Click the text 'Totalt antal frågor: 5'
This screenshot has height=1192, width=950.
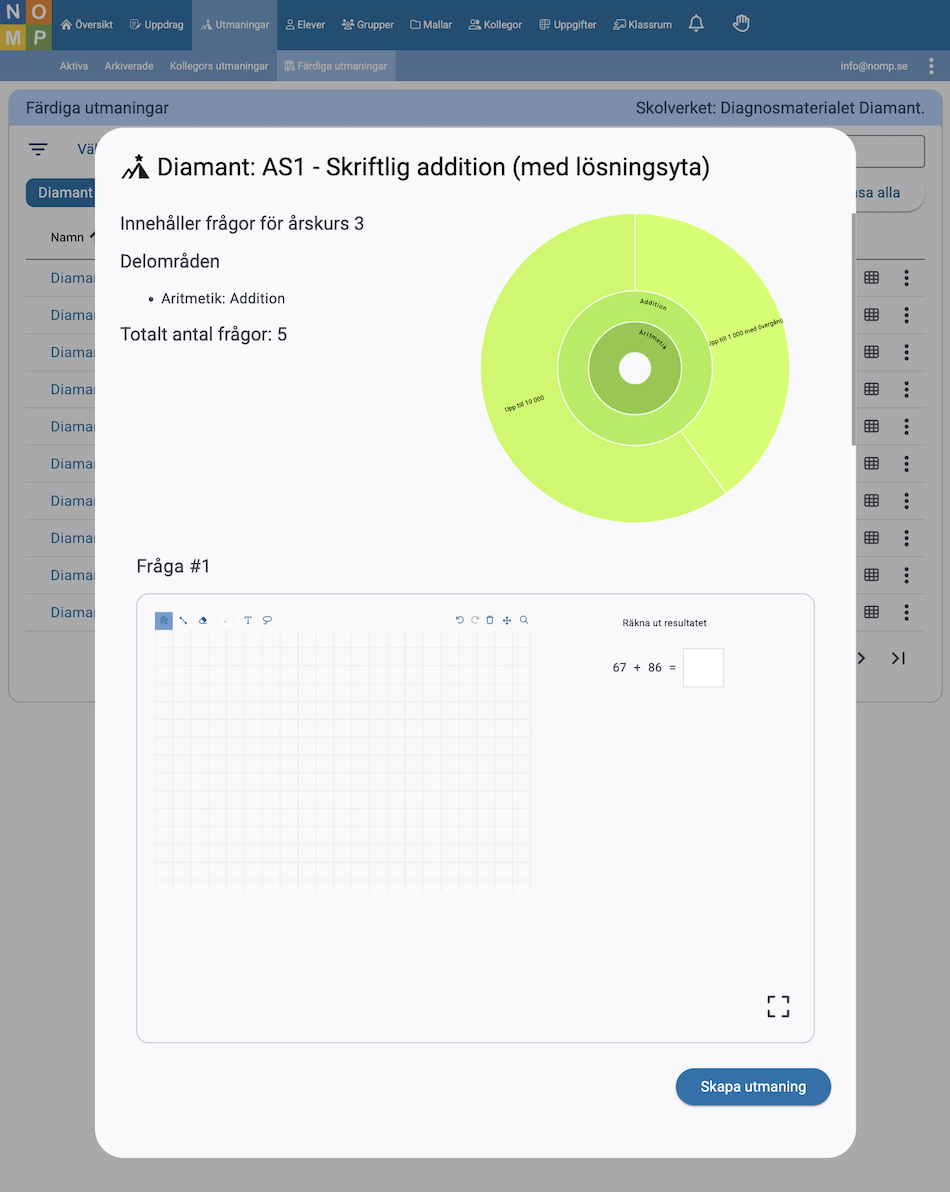(x=204, y=334)
